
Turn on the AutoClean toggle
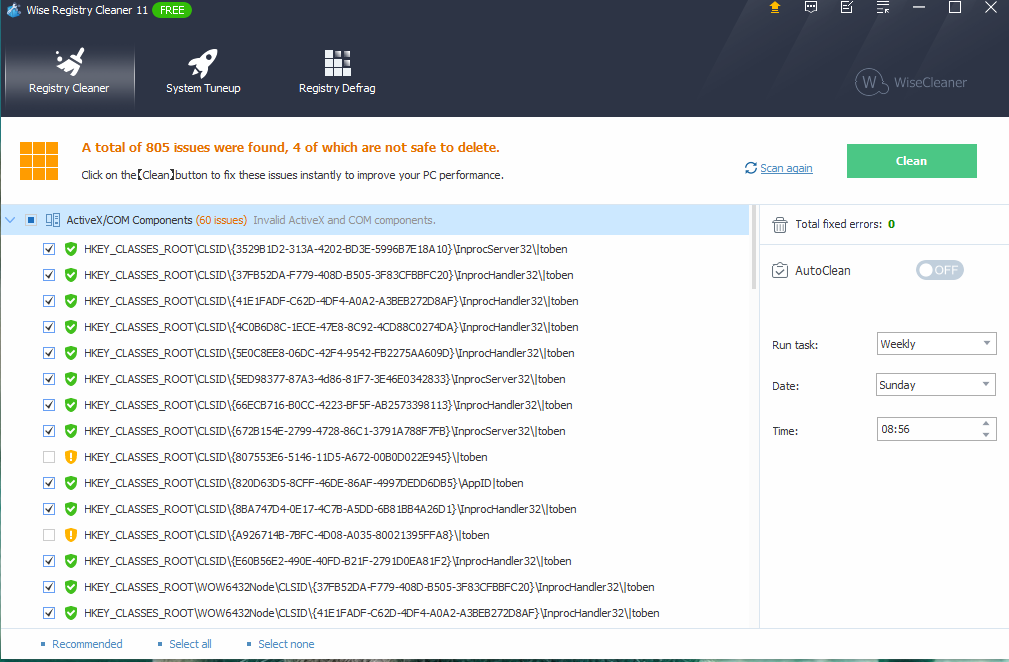pyautogui.click(x=940, y=270)
